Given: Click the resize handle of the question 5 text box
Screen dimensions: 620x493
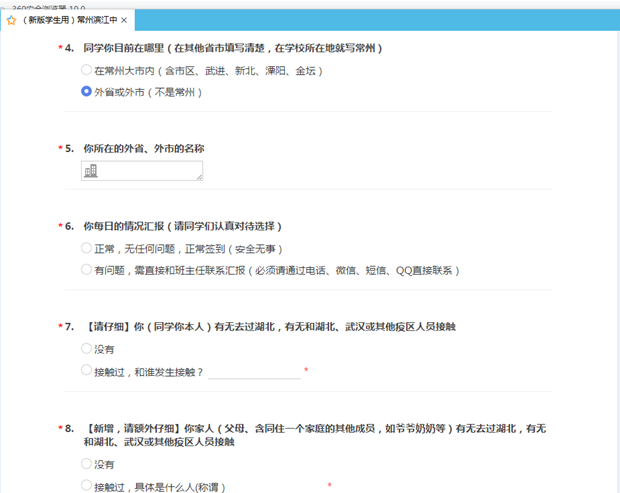Looking at the screenshot, I should 199,177.
